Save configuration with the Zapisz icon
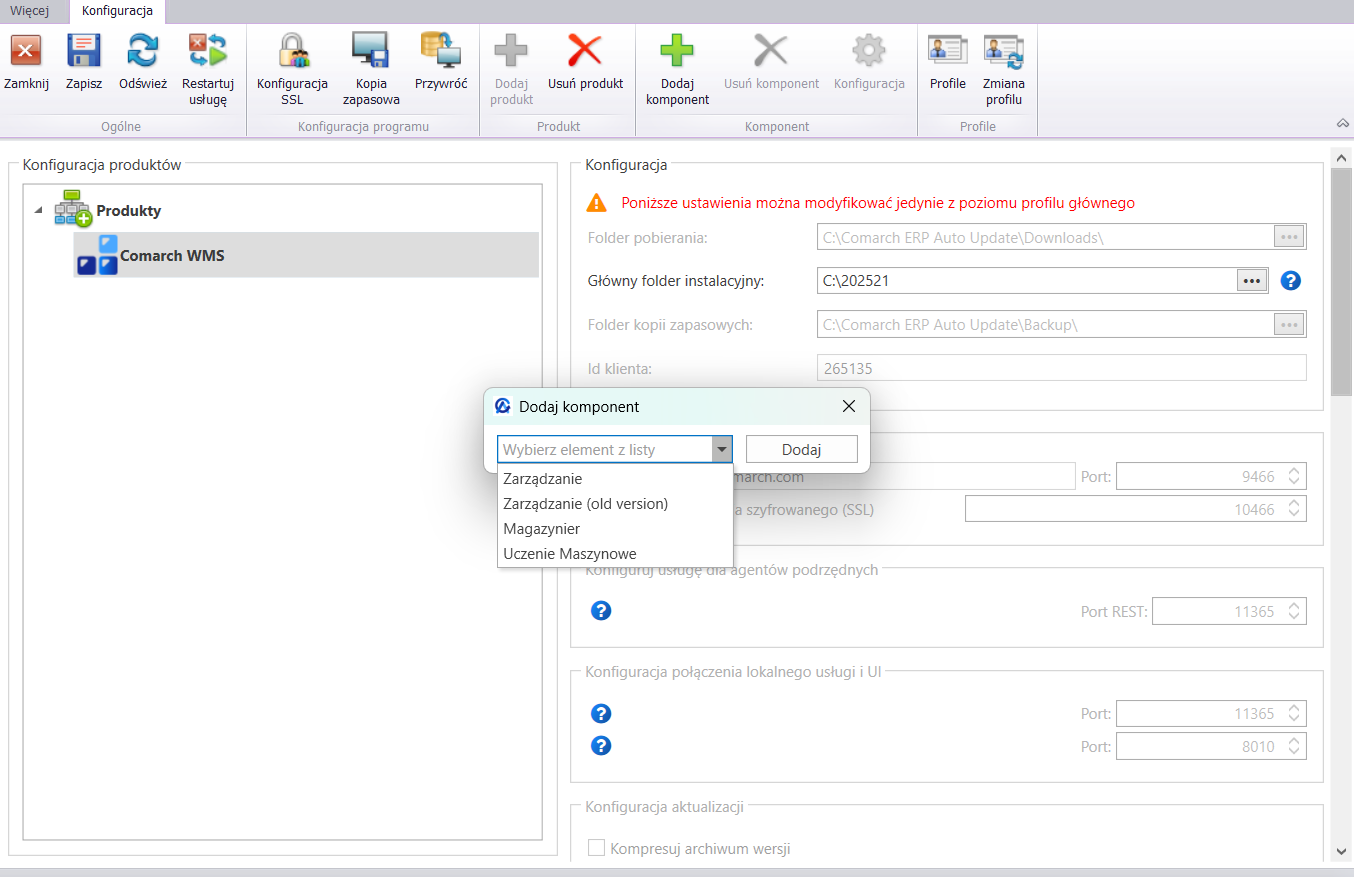 pos(84,50)
